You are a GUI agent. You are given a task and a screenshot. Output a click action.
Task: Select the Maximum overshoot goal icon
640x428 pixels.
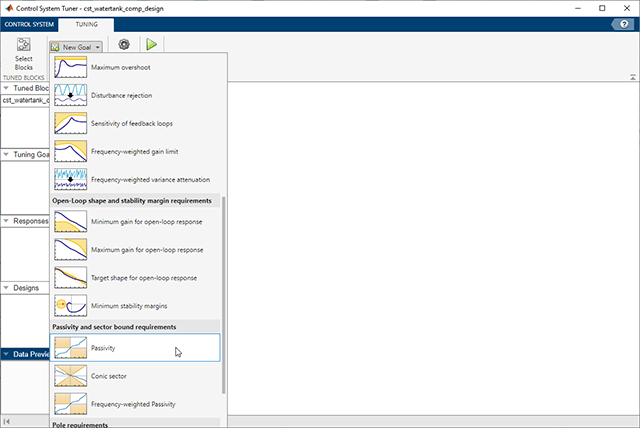(71, 67)
